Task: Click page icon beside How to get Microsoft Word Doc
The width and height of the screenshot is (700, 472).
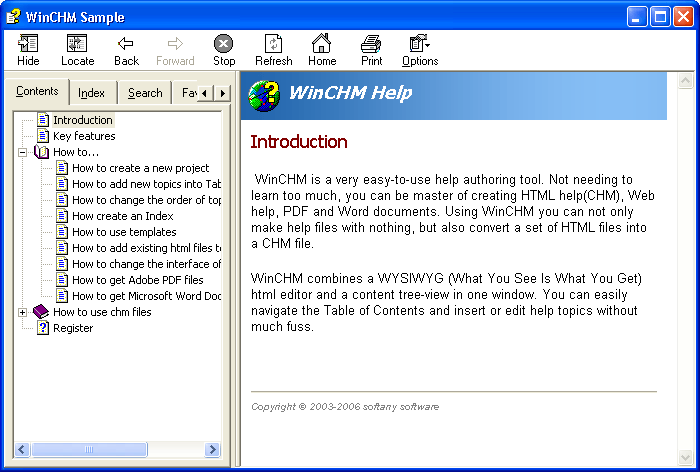Action: (x=62, y=296)
